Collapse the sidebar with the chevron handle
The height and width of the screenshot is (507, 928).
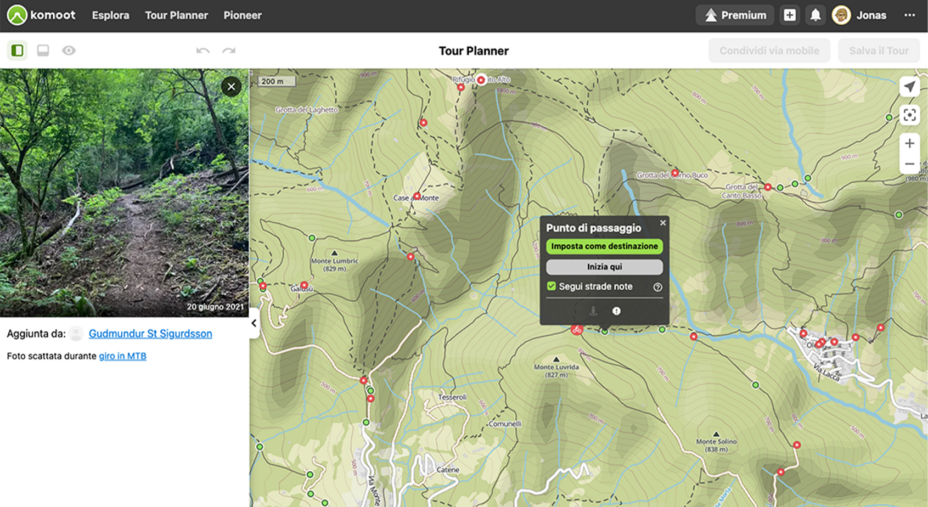coord(254,323)
